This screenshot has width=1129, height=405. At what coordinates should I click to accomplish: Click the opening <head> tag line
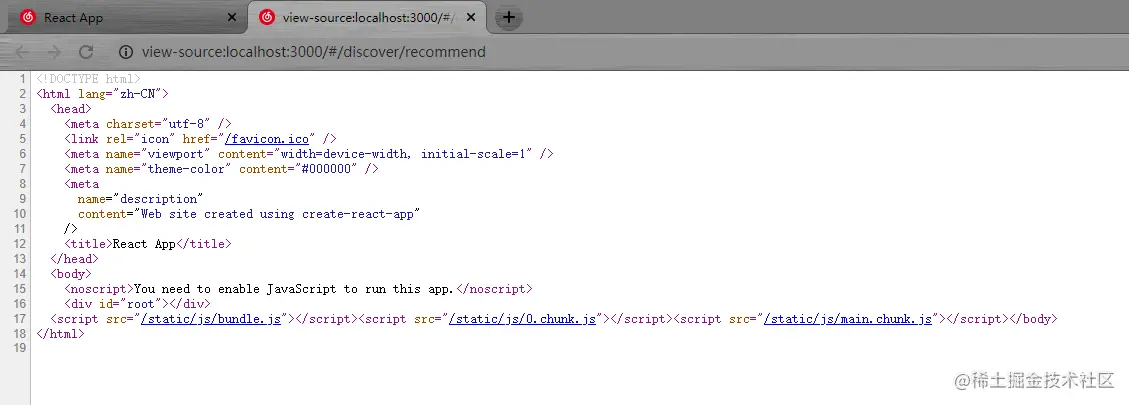coord(71,109)
